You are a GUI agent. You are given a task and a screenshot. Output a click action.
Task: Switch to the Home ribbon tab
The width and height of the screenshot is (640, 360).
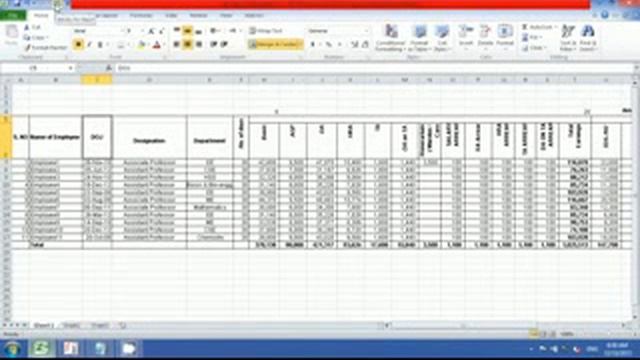coord(41,16)
